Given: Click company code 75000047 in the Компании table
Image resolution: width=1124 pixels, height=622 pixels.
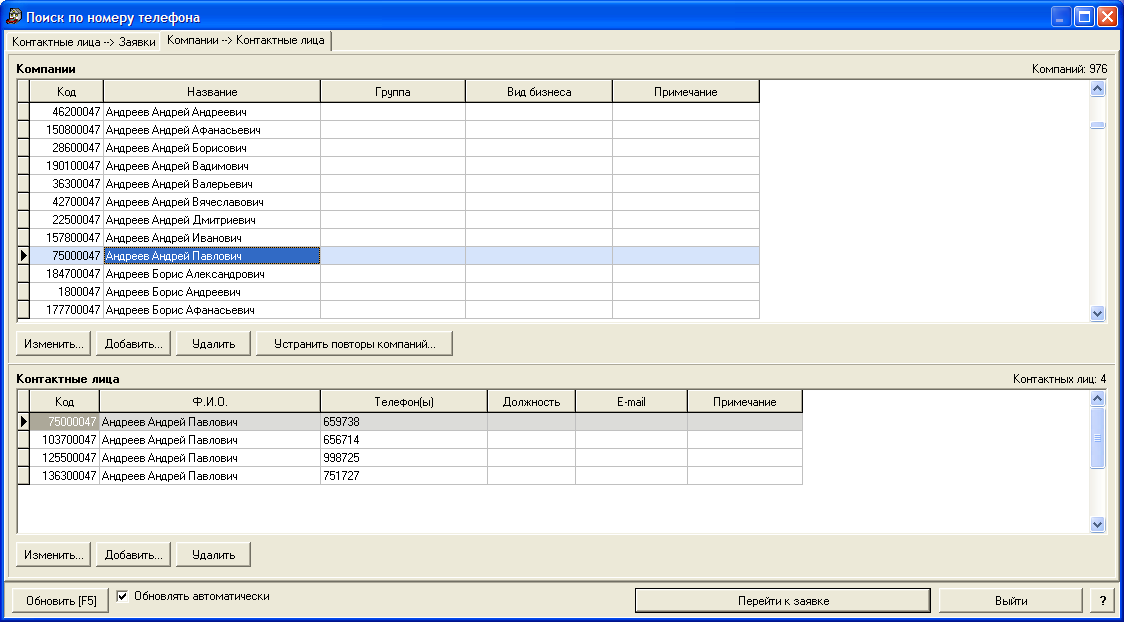Looking at the screenshot, I should pos(67,256).
